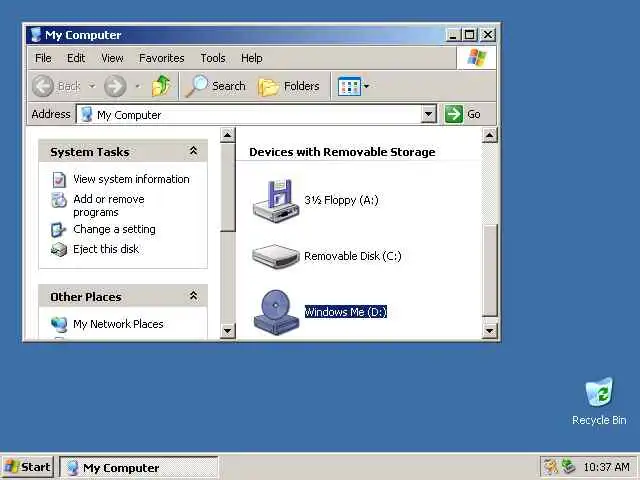Open the Start menu
The image size is (640, 480).
tap(27, 467)
